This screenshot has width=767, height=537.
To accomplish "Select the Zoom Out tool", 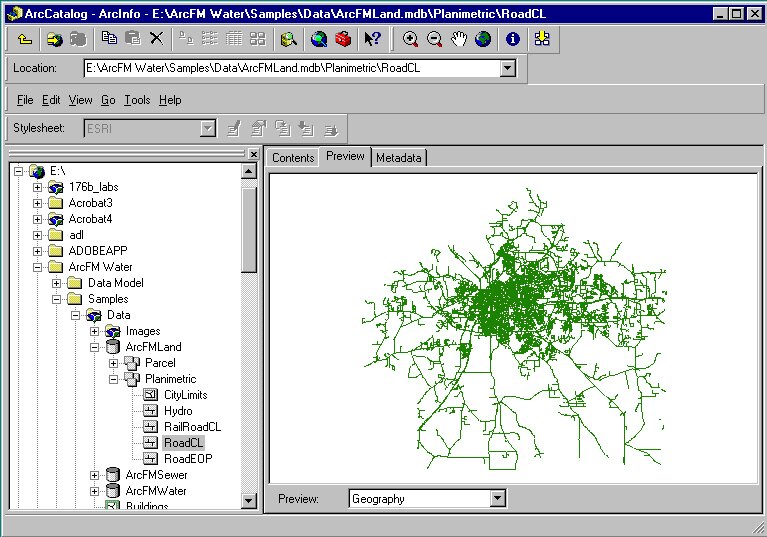I will pos(434,39).
